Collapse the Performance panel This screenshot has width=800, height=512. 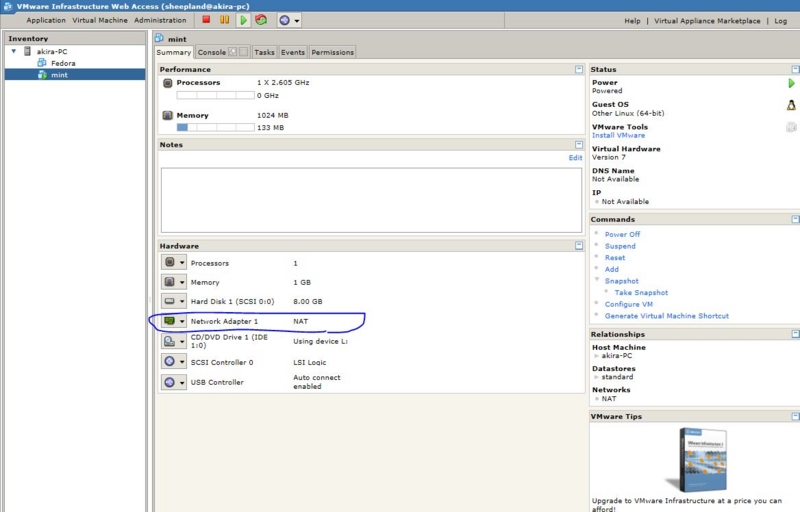point(579,69)
